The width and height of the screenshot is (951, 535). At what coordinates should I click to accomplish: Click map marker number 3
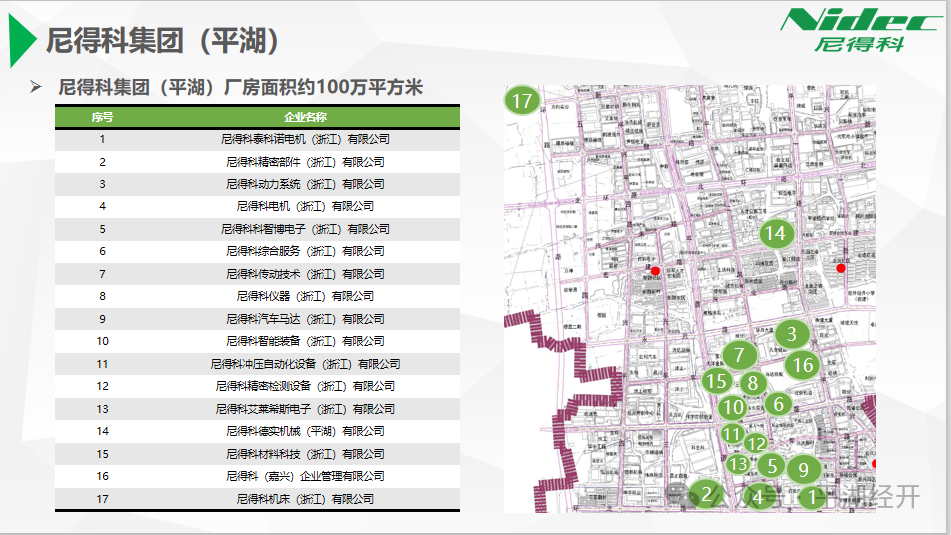pos(791,334)
